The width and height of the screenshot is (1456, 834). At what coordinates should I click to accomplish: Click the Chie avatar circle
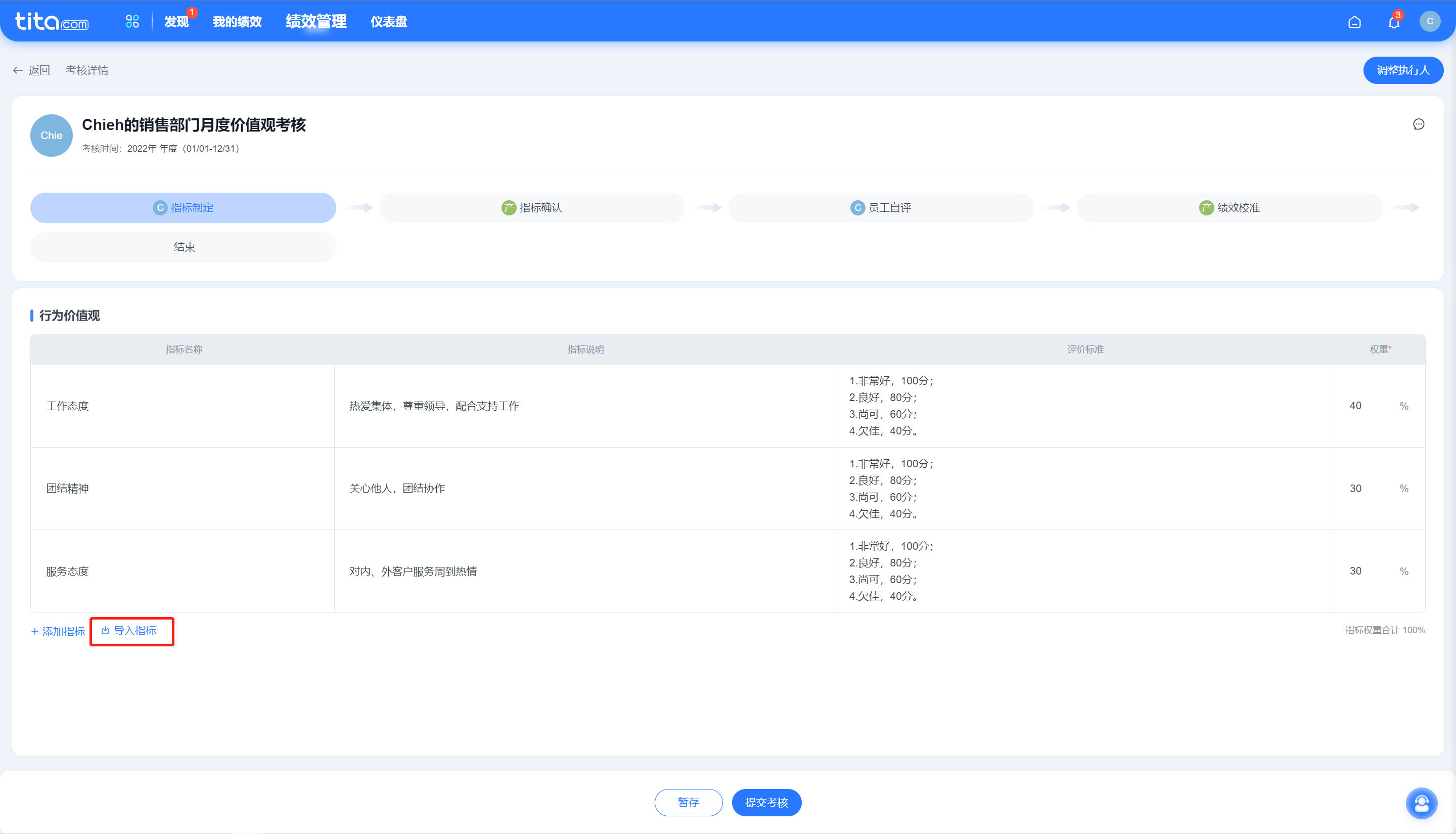click(52, 136)
